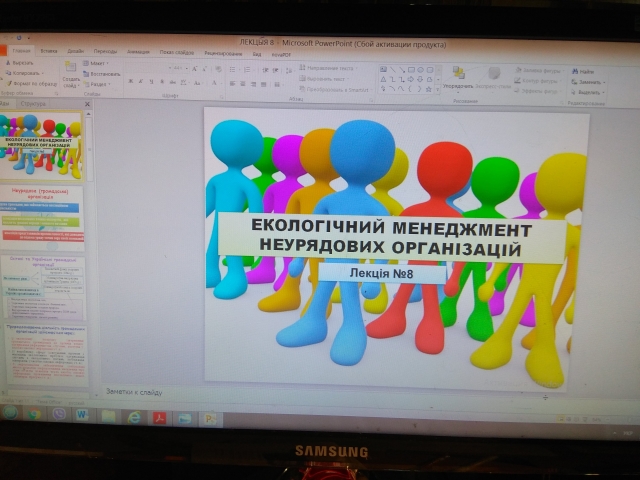Open Align Text (Выровнять текст) dropdown
The height and width of the screenshot is (480, 640).
(325, 79)
